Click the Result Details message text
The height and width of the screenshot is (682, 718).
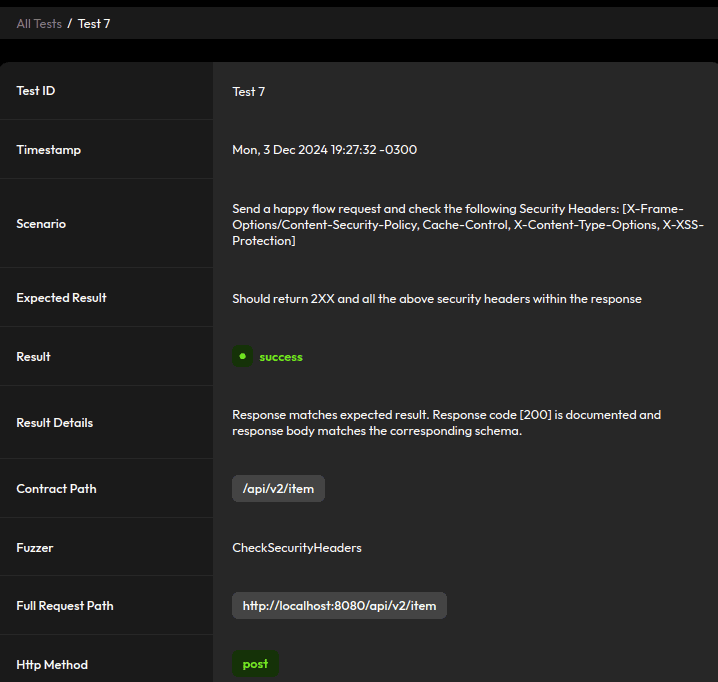coord(446,423)
